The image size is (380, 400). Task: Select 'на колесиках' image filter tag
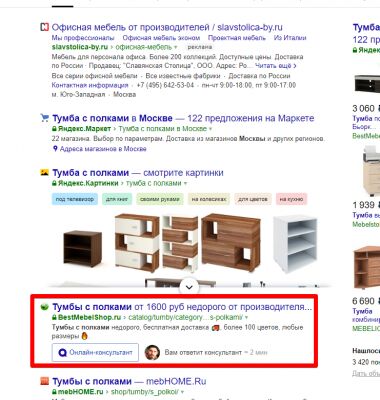(209, 199)
